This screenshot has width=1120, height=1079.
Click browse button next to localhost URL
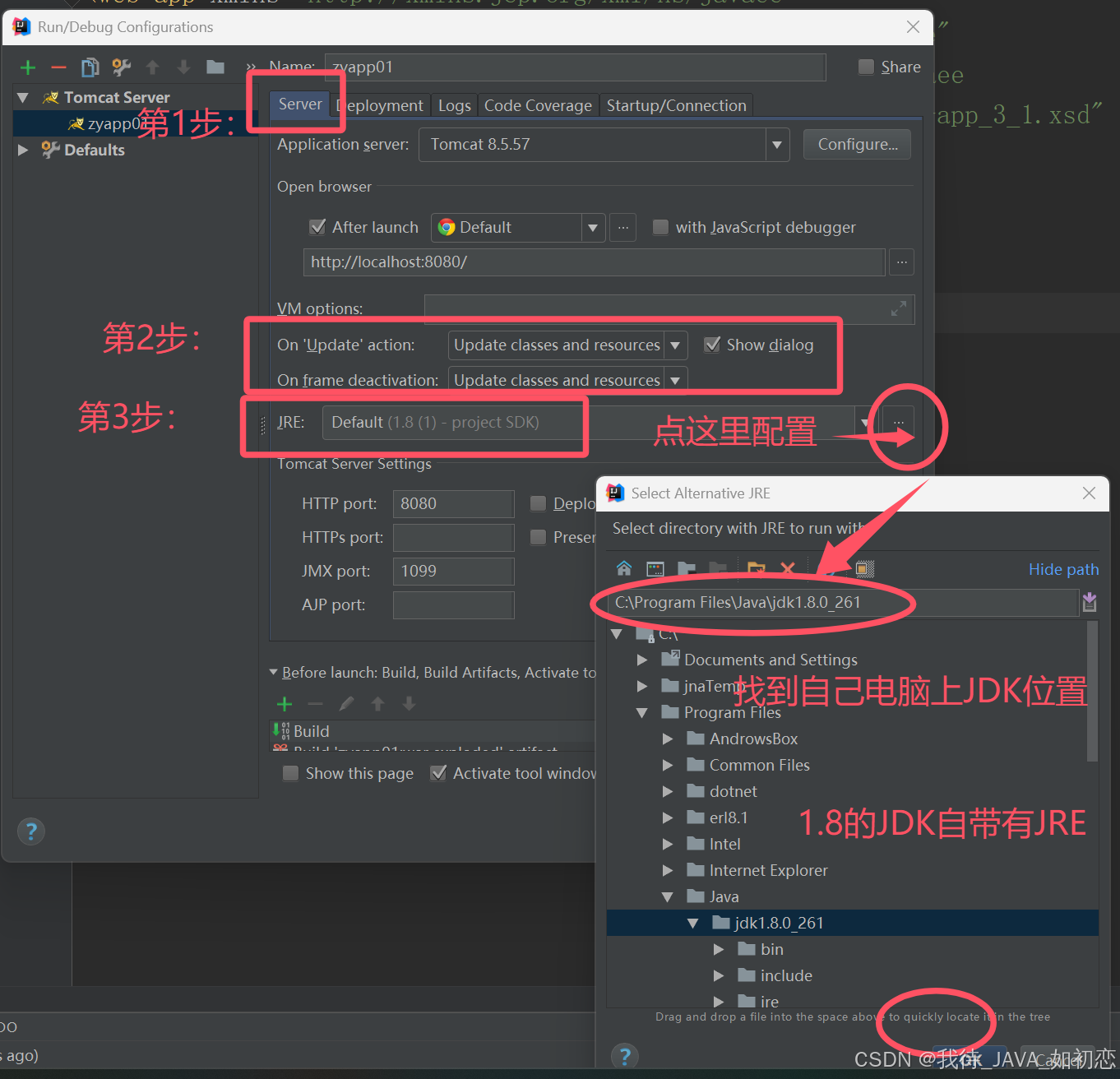point(902,262)
